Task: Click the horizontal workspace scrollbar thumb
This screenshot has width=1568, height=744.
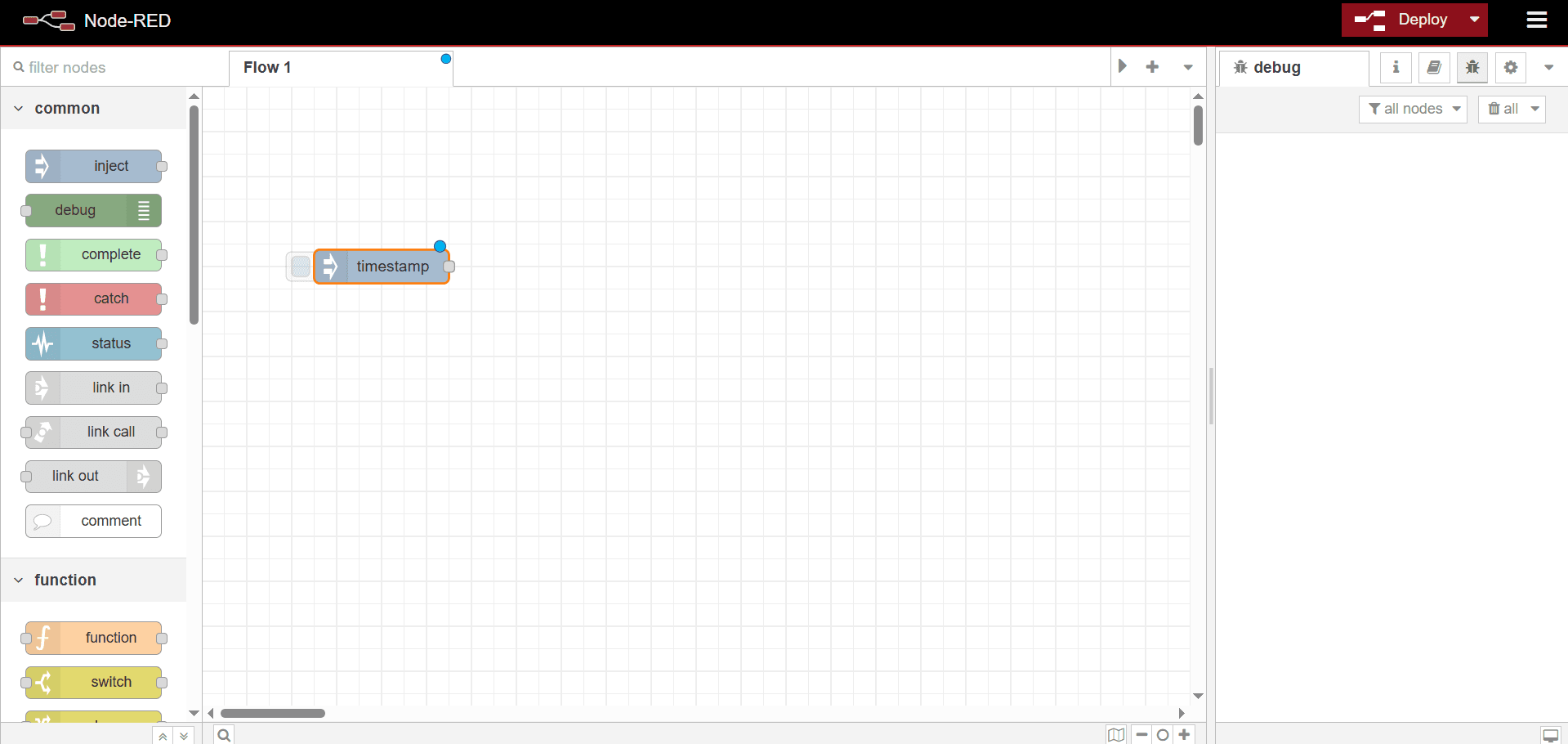Action: pos(273,713)
